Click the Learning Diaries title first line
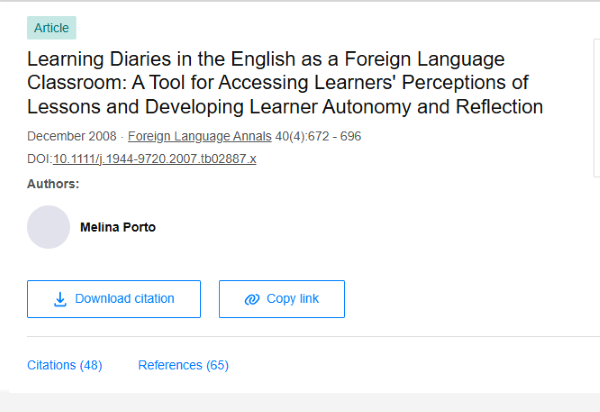 point(266,59)
